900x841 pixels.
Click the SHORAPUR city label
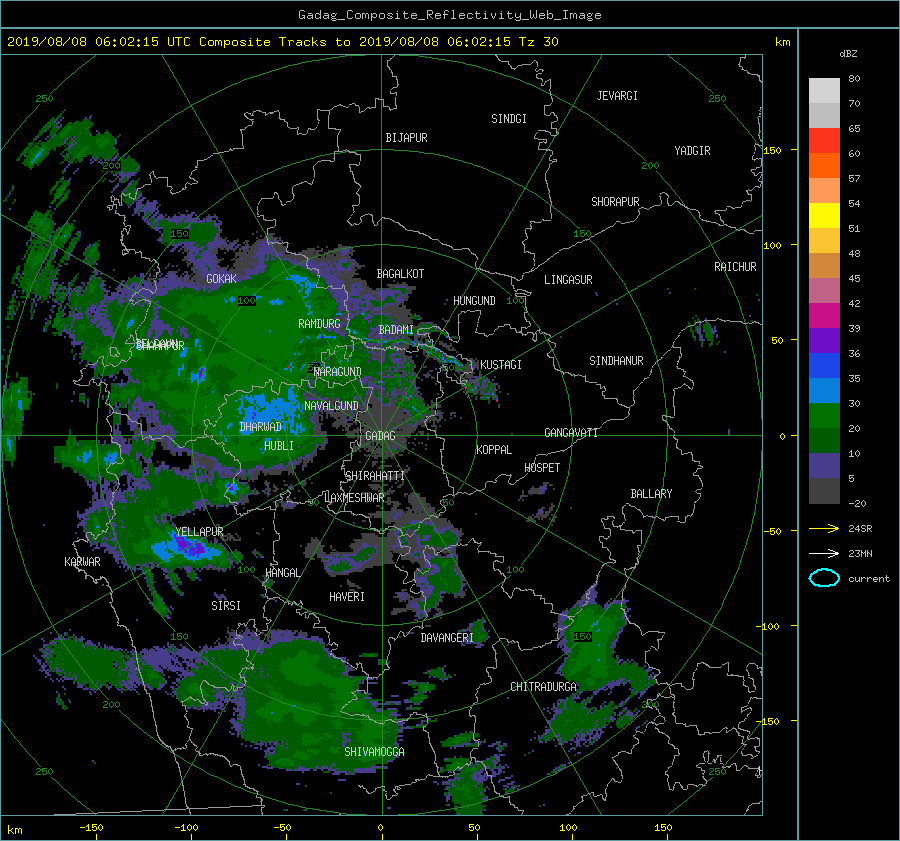click(x=615, y=202)
